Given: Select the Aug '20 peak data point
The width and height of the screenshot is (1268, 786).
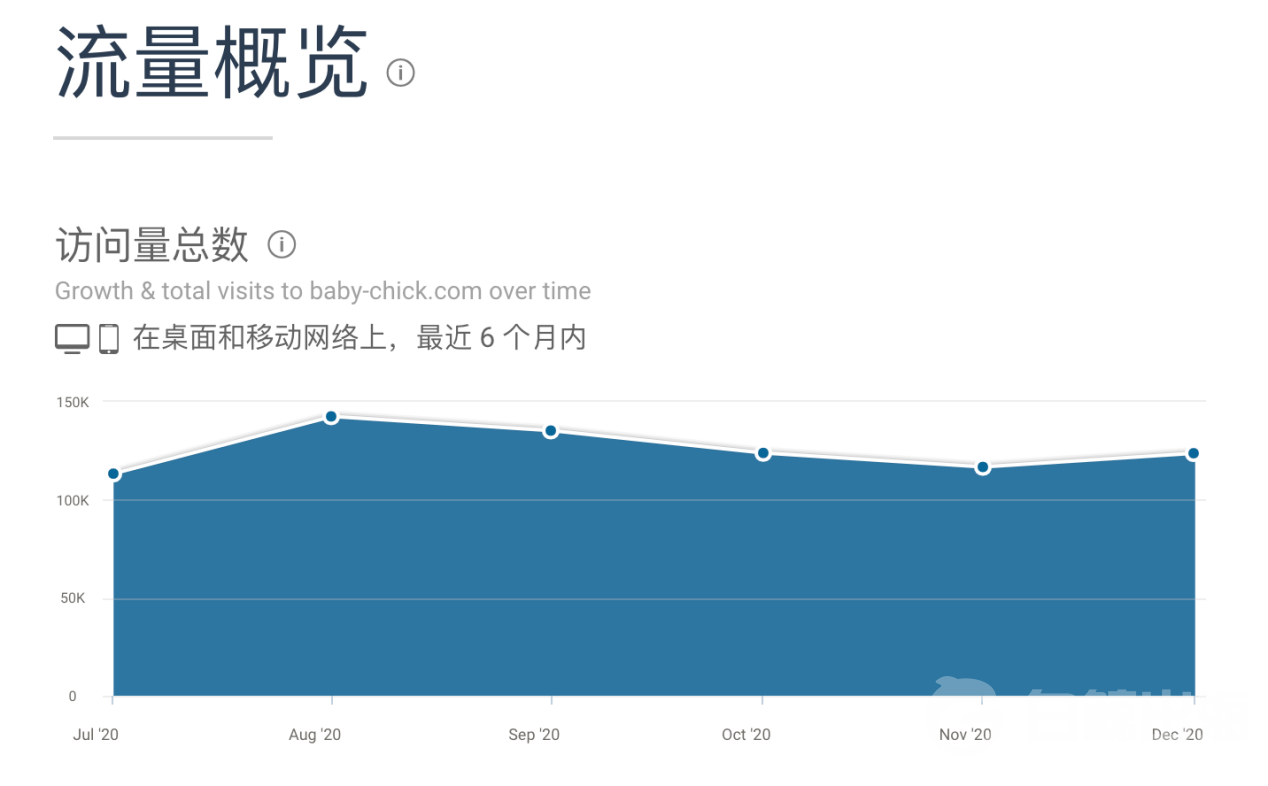Looking at the screenshot, I should click(x=331, y=416).
